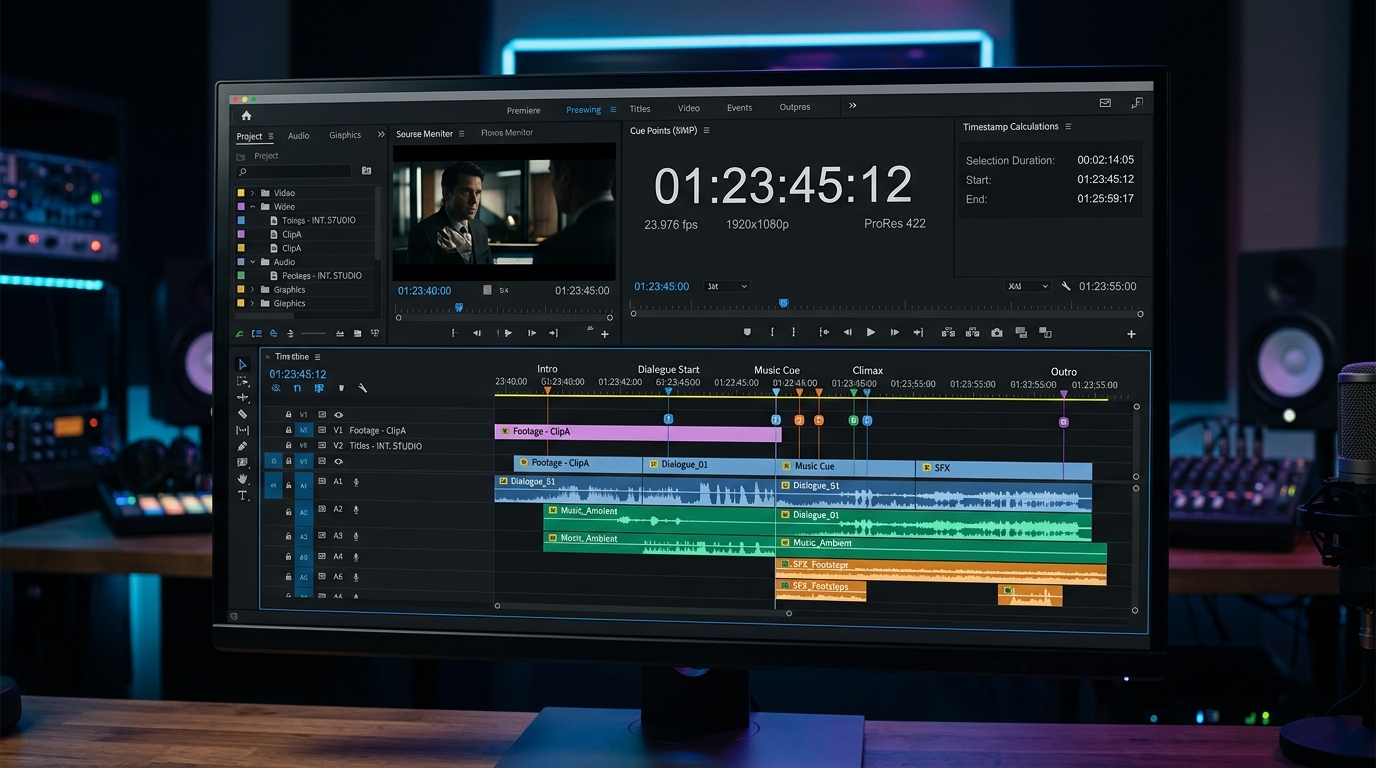Click the timeline snap magnet icon
Viewport: 1376px width, 768px height.
click(x=297, y=388)
